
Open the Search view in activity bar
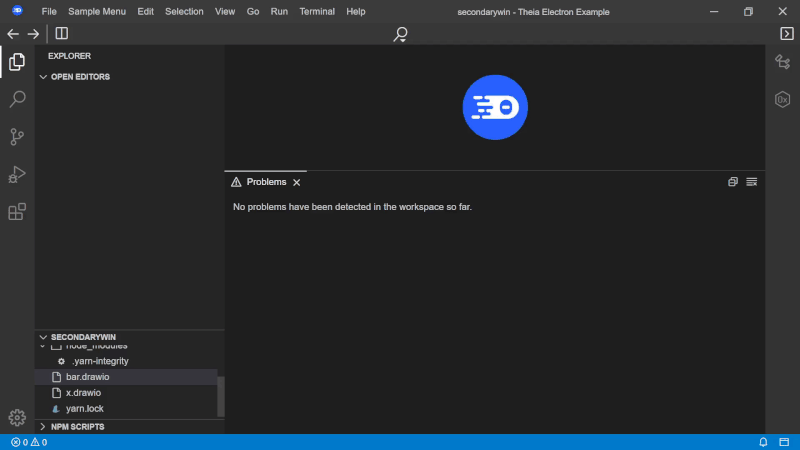pyautogui.click(x=17, y=99)
